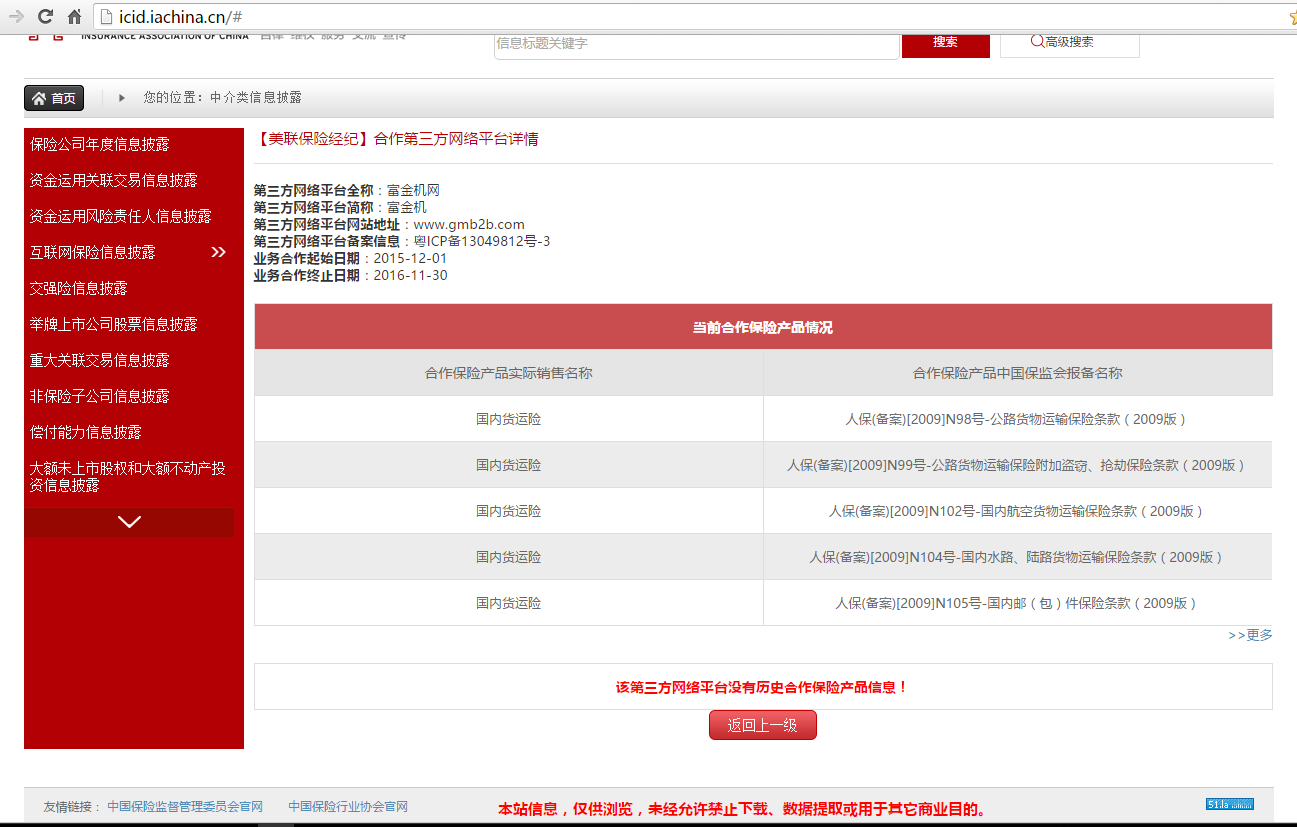Image resolution: width=1297 pixels, height=827 pixels.
Task: Click the N98号 公路货物运输保险条款 cell
Action: click(x=1018, y=419)
